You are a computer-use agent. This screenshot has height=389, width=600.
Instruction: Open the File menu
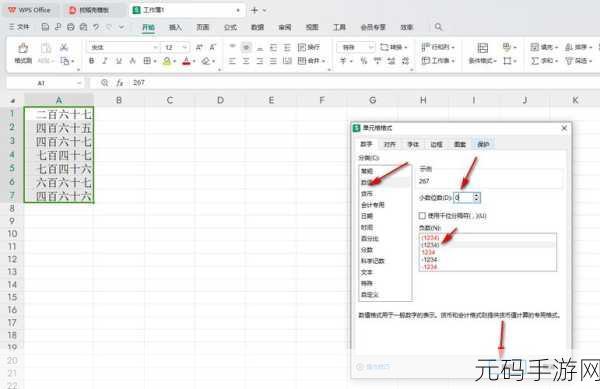19,27
